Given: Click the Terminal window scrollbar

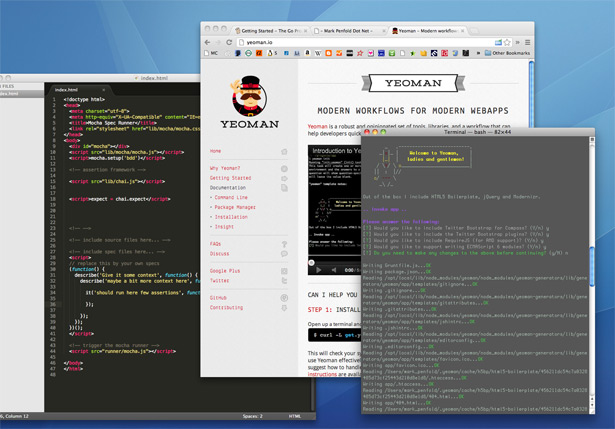Looking at the screenshot, I should [x=592, y=267].
